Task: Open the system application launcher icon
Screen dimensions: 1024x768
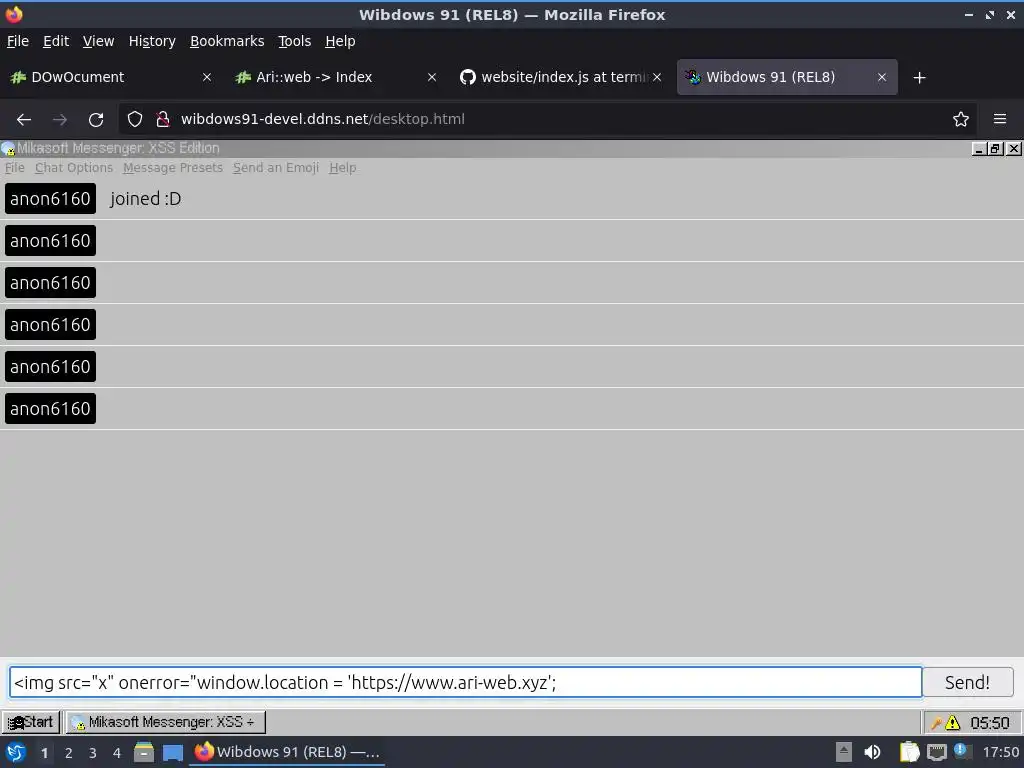Action: pos(16,752)
